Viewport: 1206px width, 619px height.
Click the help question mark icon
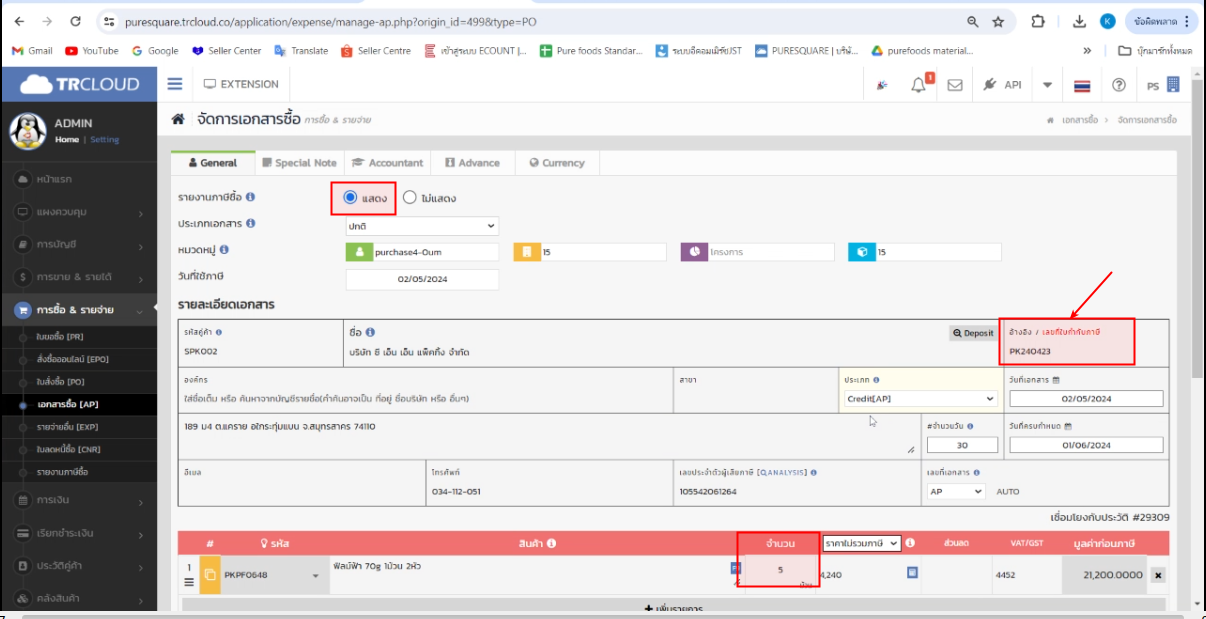[1119, 85]
